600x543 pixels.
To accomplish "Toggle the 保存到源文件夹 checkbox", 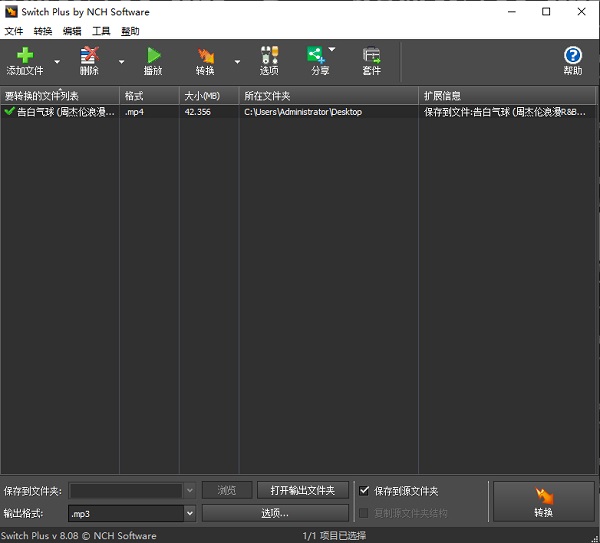I will click(x=364, y=490).
